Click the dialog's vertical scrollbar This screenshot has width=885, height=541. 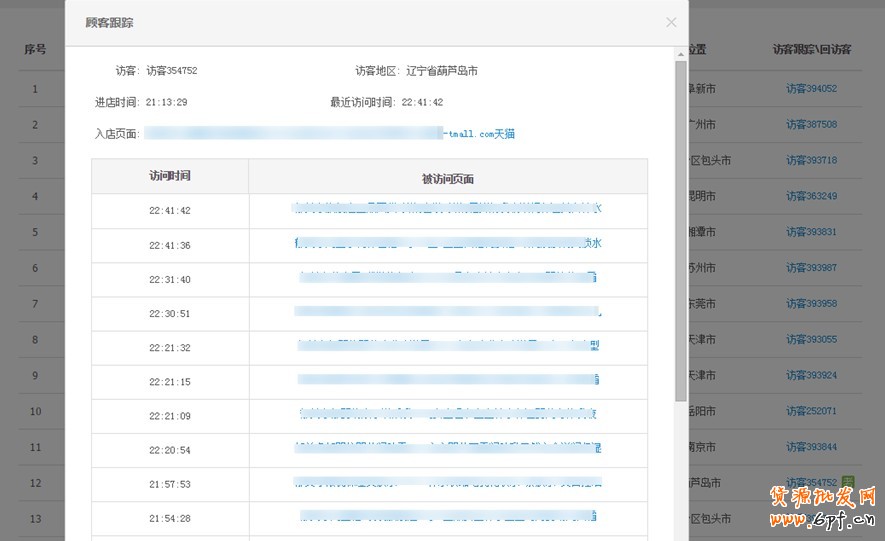[681, 200]
